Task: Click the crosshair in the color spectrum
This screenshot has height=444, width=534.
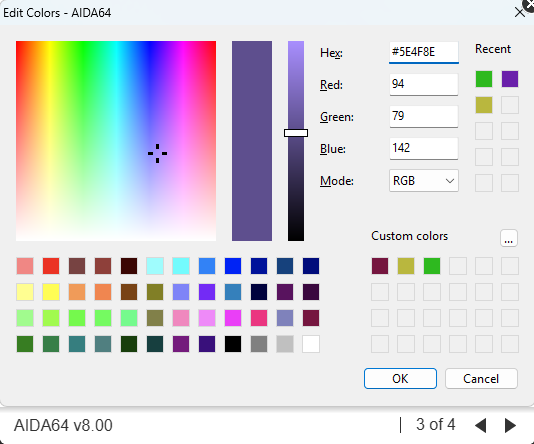Action: point(157,154)
